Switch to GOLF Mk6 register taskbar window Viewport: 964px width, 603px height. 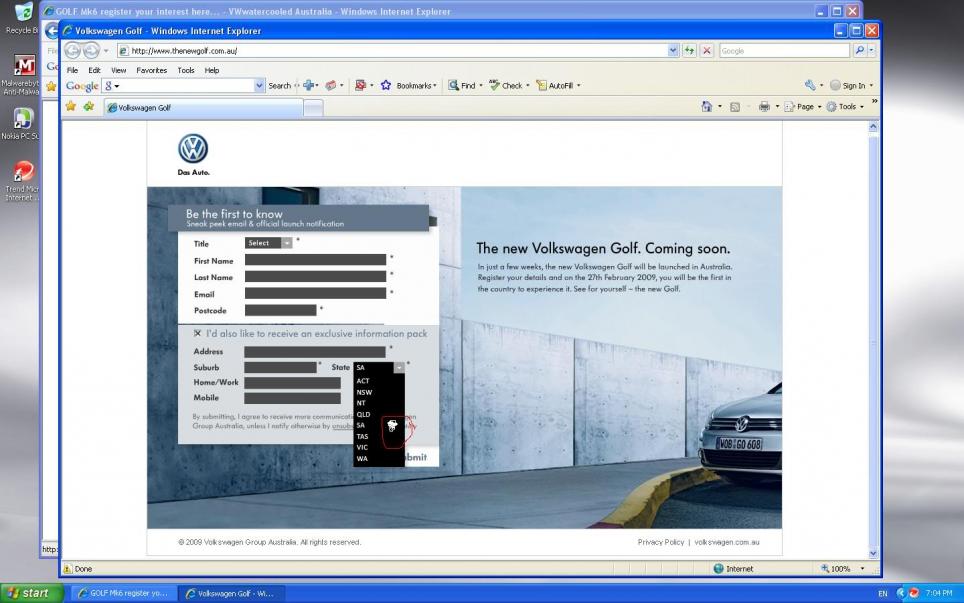coord(123,593)
